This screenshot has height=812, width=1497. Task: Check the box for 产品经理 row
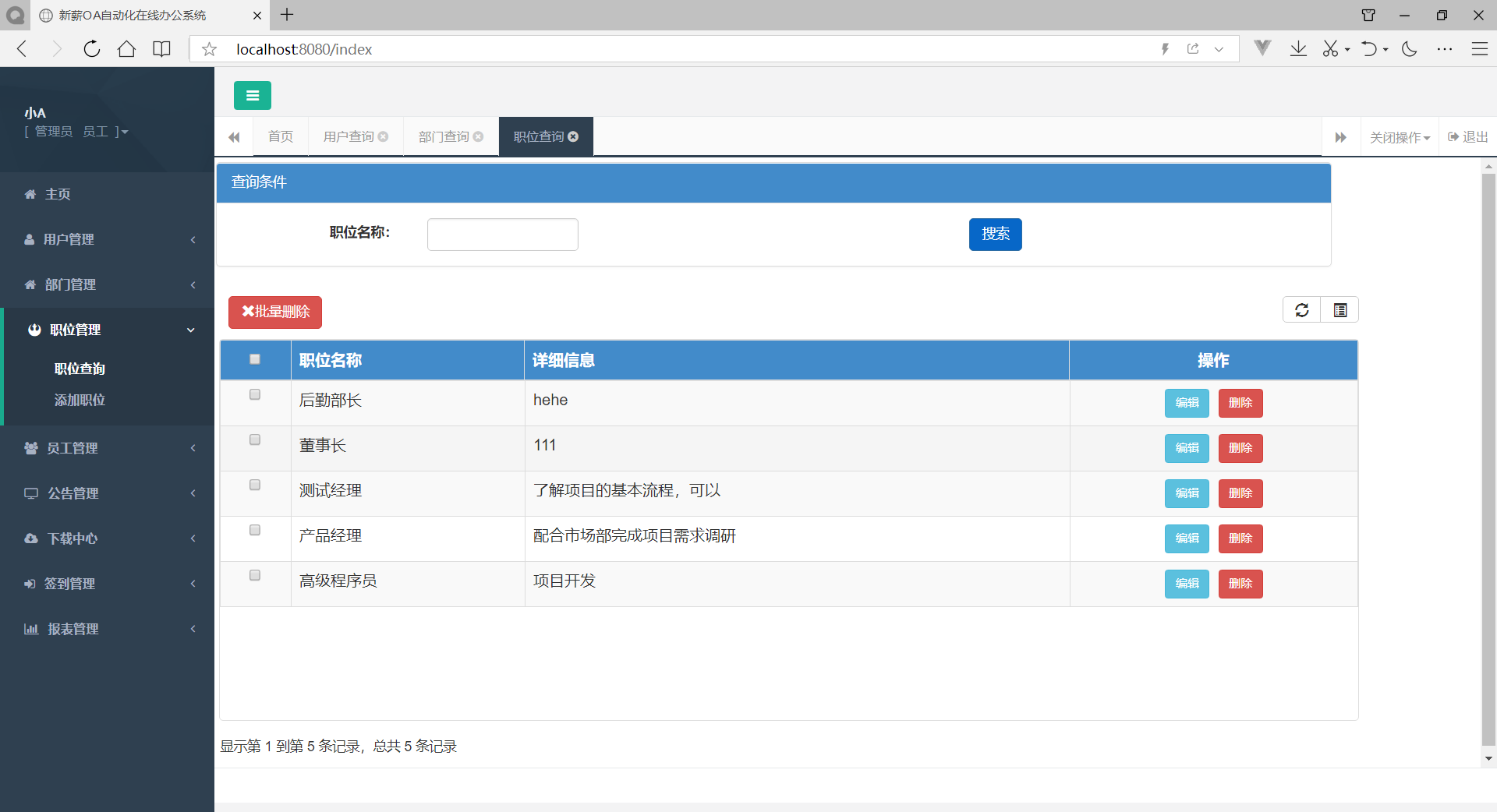click(x=255, y=530)
